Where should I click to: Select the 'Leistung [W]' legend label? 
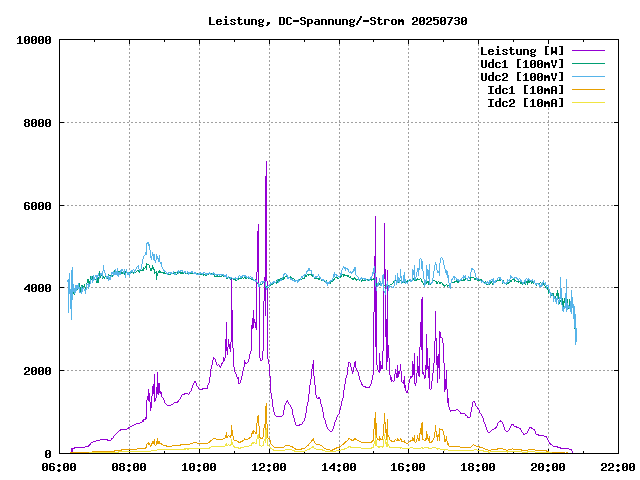coord(522,51)
